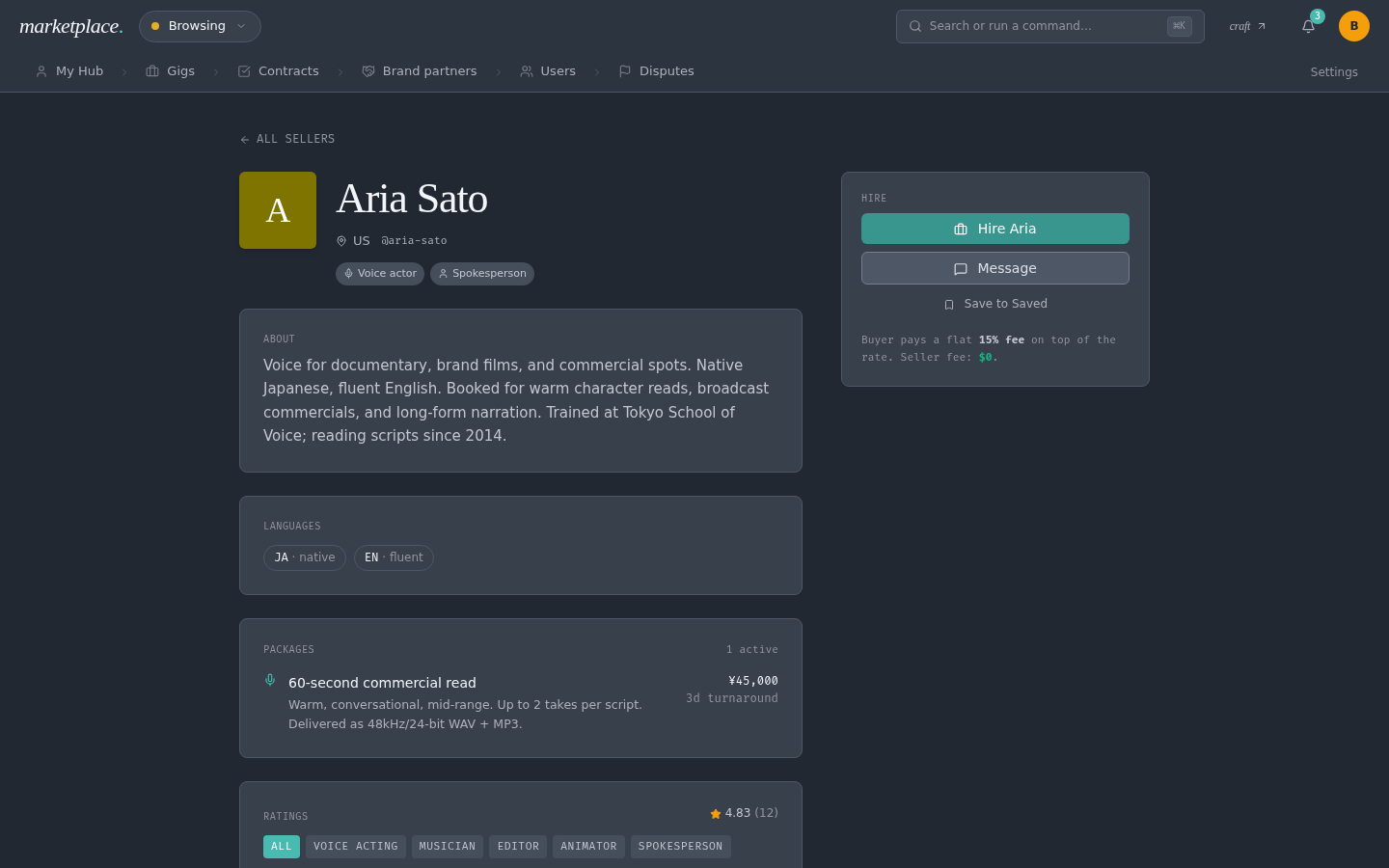Viewport: 1389px width, 868px height.
Task: Save Aria to Saved
Action: click(995, 304)
